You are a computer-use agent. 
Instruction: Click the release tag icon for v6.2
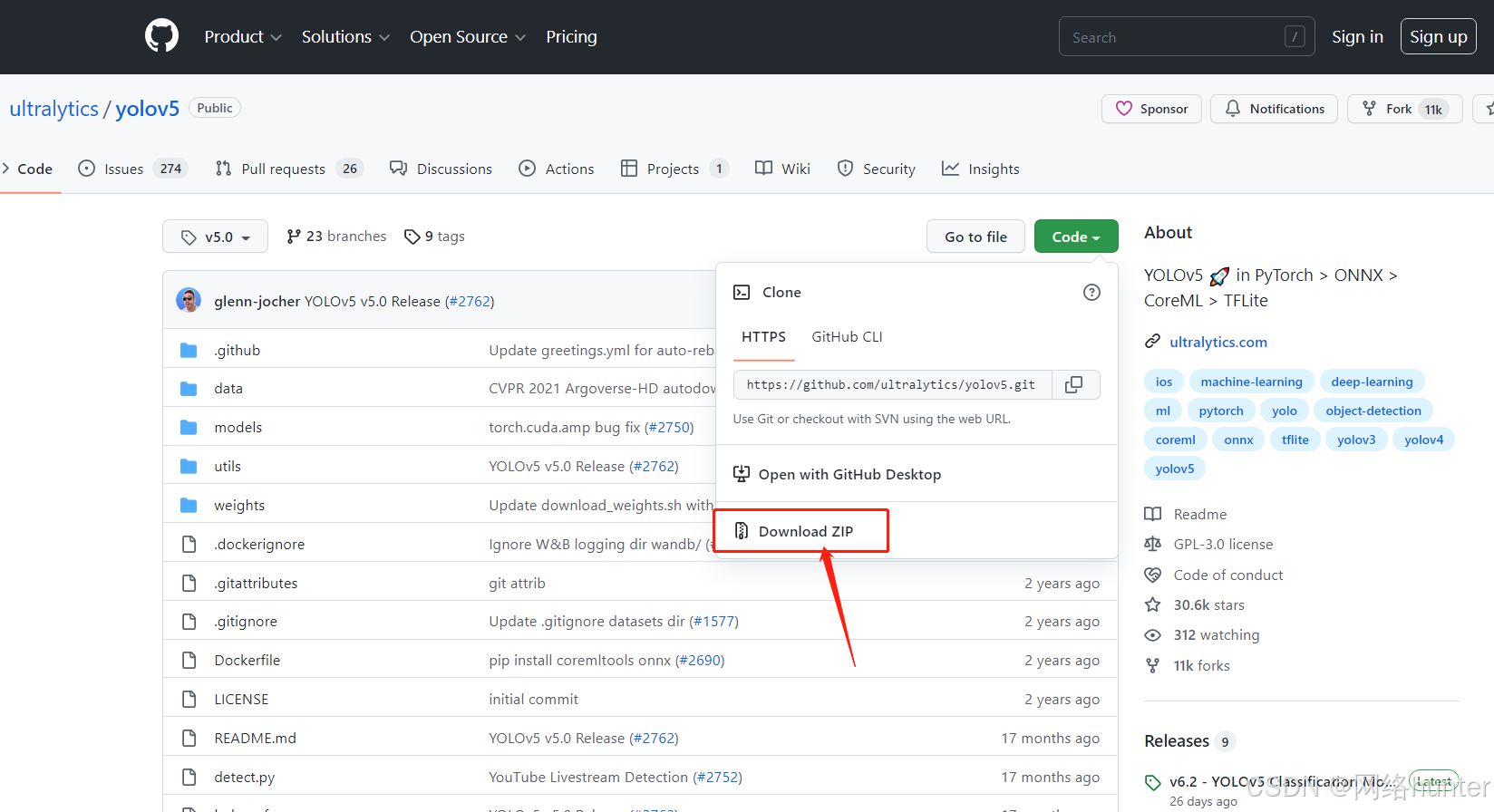tap(1152, 782)
